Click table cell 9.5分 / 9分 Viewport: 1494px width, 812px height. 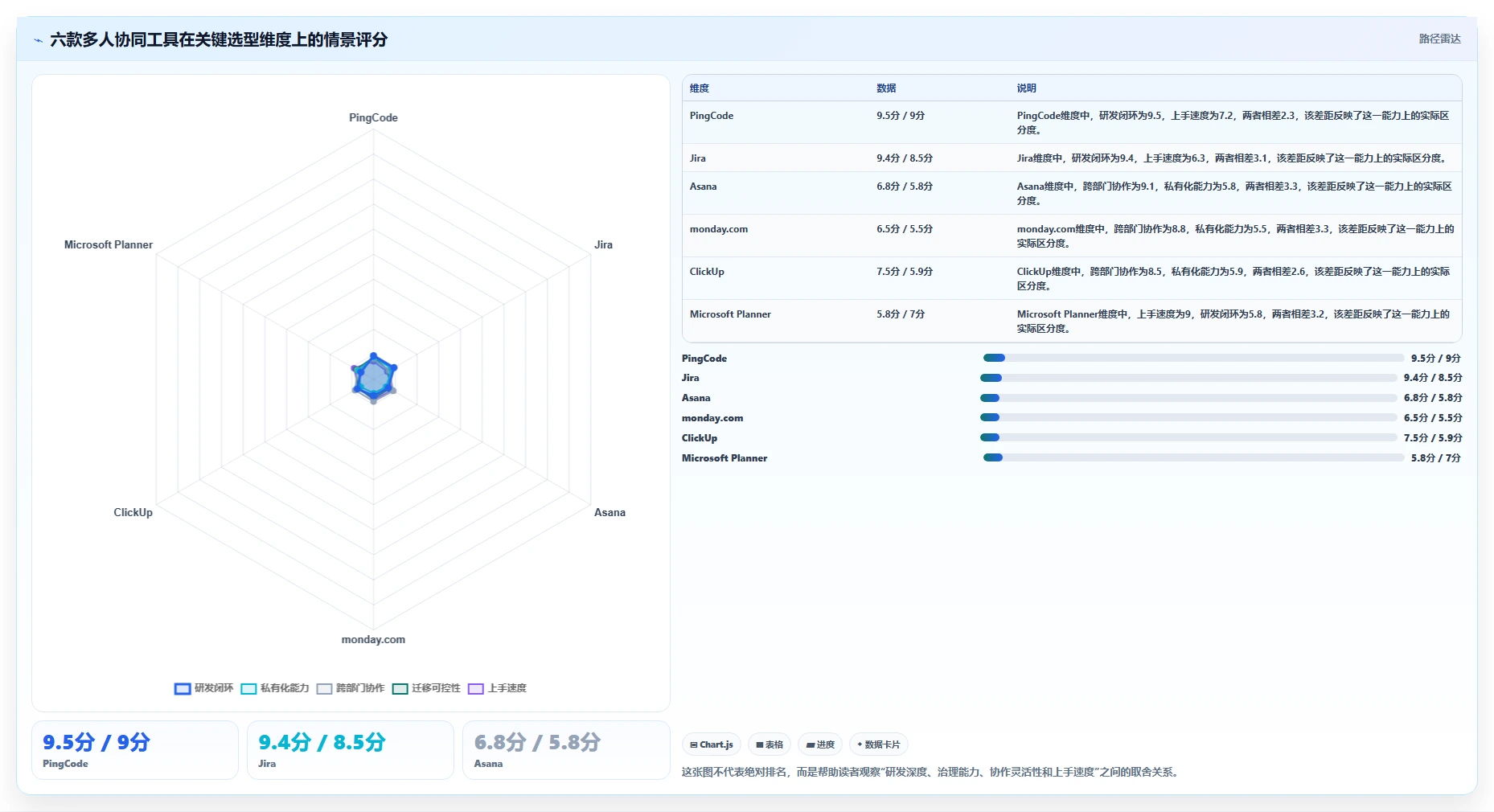click(901, 116)
